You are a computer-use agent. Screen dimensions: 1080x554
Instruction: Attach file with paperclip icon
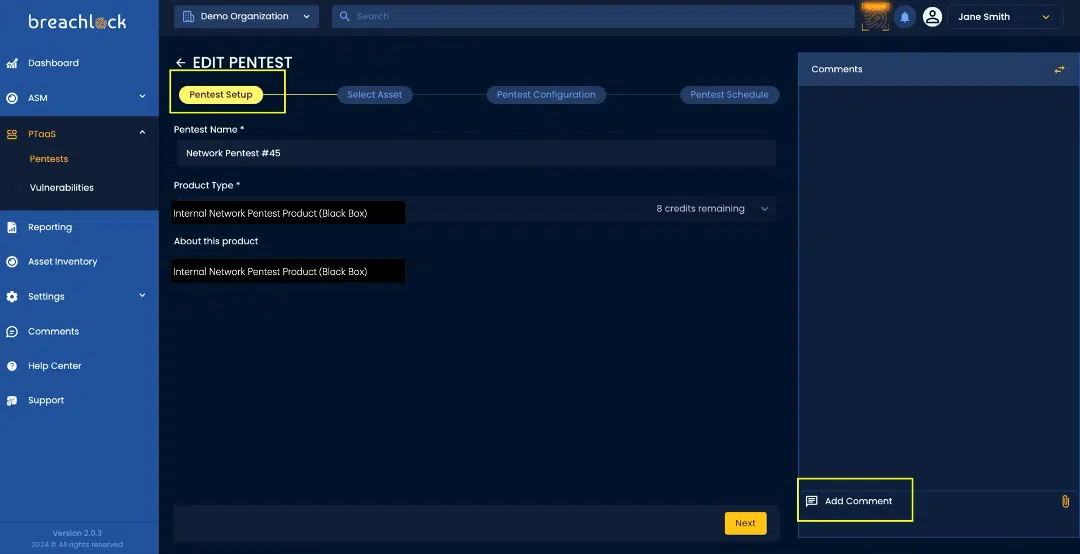pyautogui.click(x=1065, y=502)
